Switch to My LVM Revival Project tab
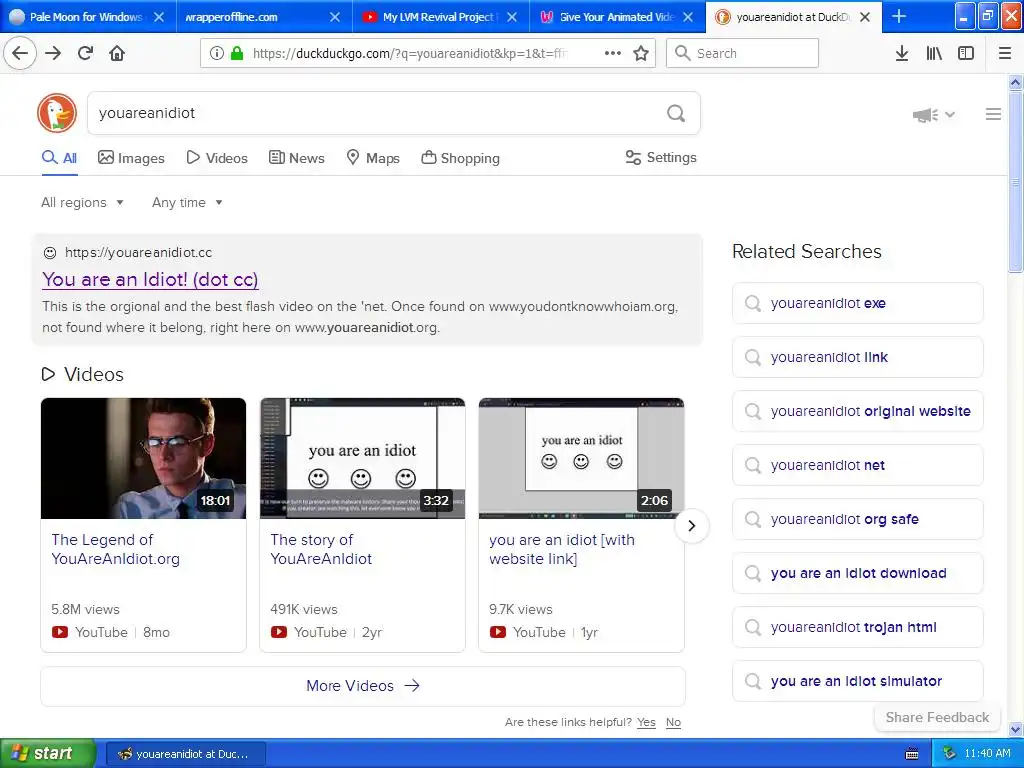 pos(440,17)
